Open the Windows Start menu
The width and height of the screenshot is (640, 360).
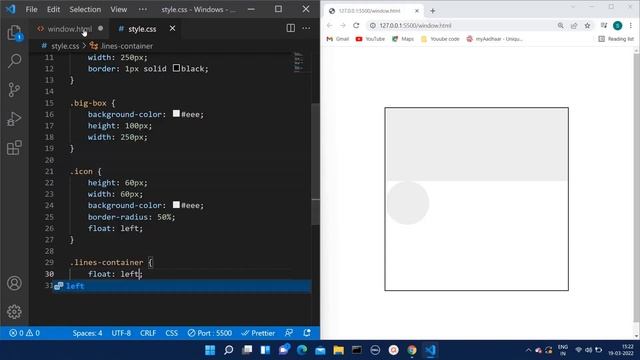(210, 350)
